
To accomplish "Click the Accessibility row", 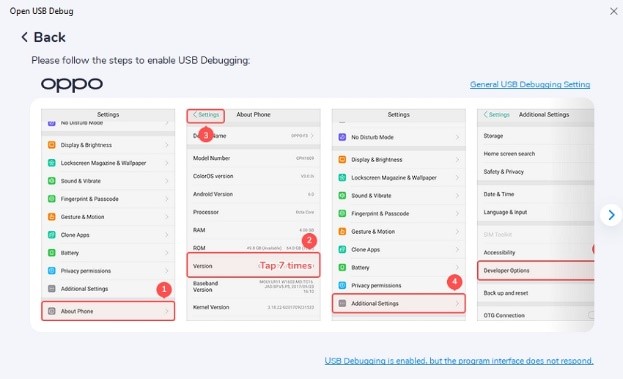I will 536,252.
